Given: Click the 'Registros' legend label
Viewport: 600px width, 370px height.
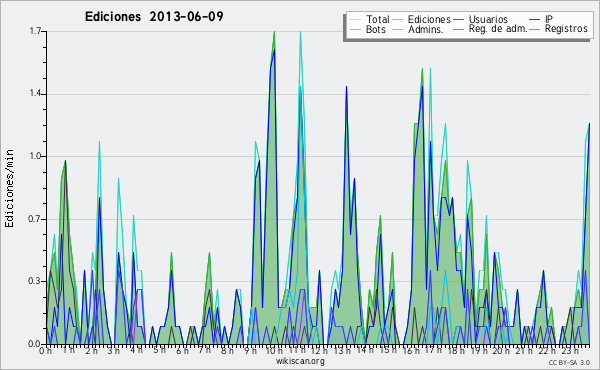Looking at the screenshot, I should 566,29.
